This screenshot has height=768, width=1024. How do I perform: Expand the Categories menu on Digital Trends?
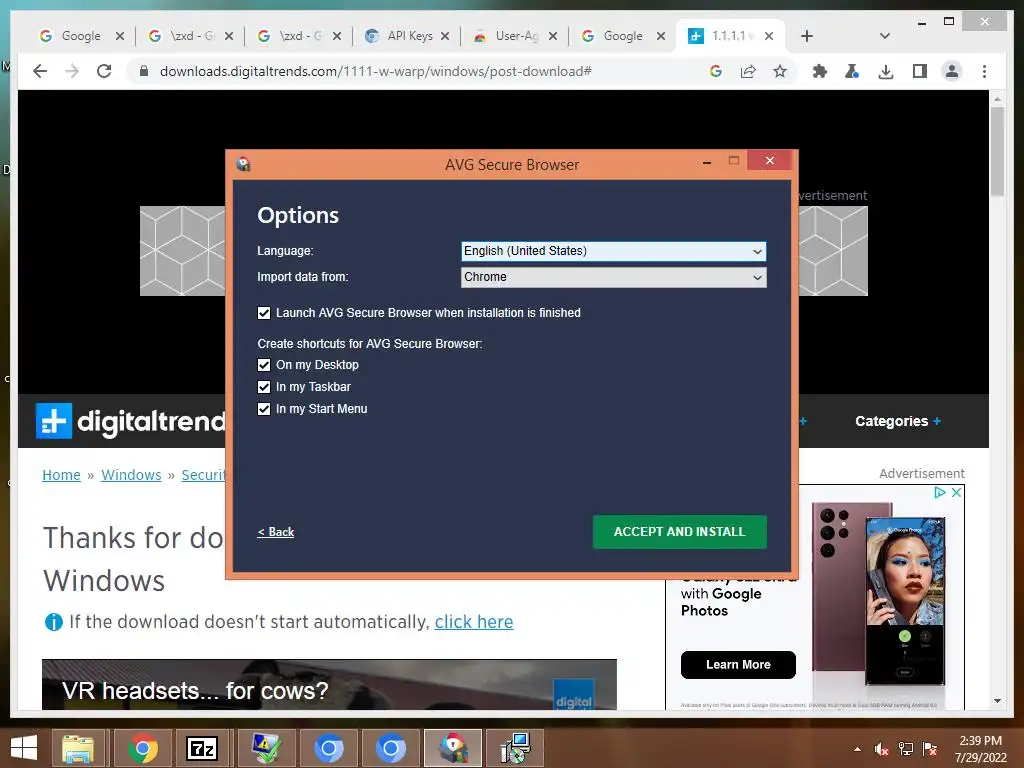(898, 421)
